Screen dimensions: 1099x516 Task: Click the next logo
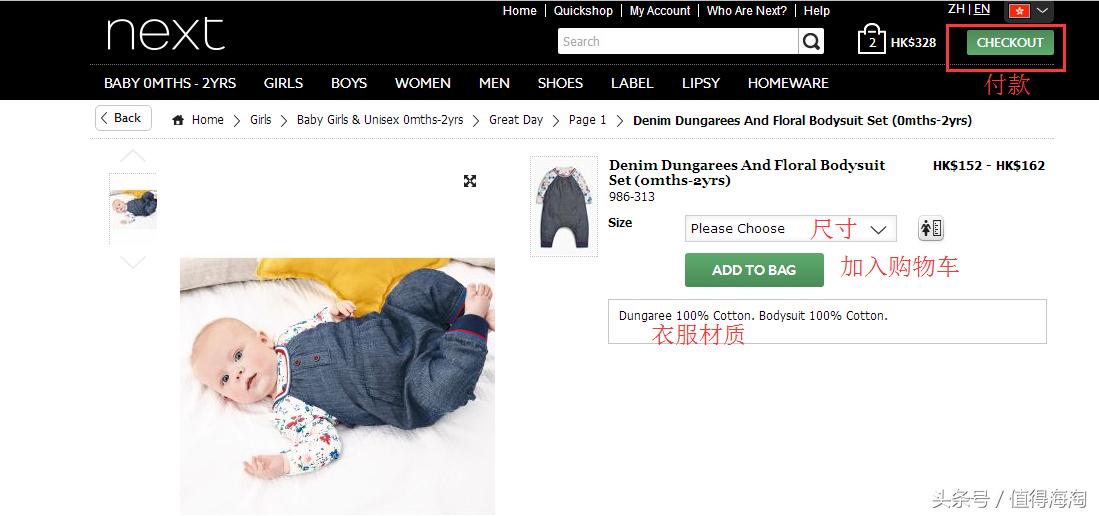(x=165, y=34)
